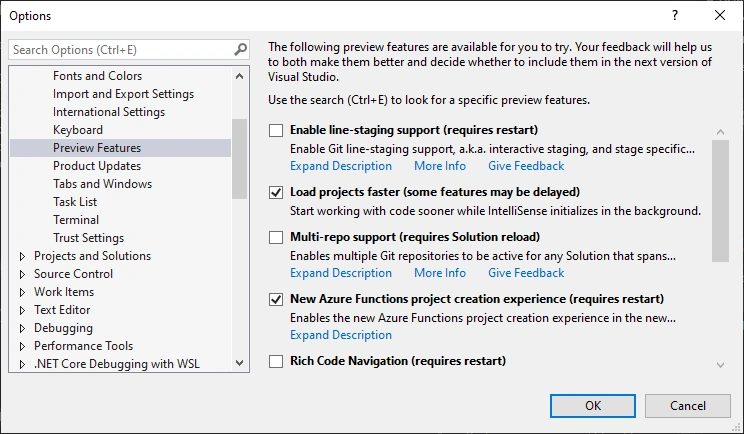Screen dimensions: 744x434
Task: Expand Projects and Solutions node
Action: [22, 256]
